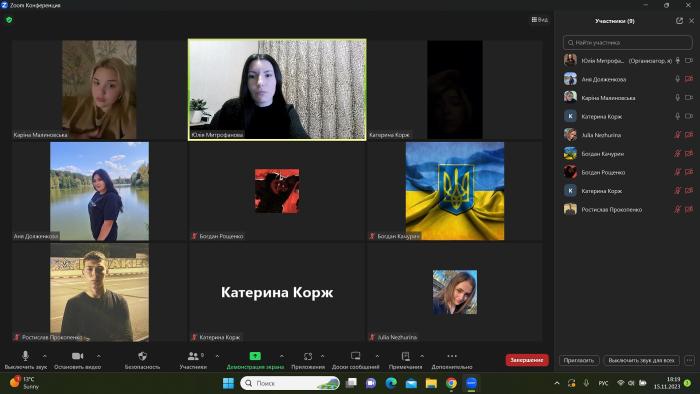Click Пригласить invite button
The image size is (700, 394).
point(579,360)
